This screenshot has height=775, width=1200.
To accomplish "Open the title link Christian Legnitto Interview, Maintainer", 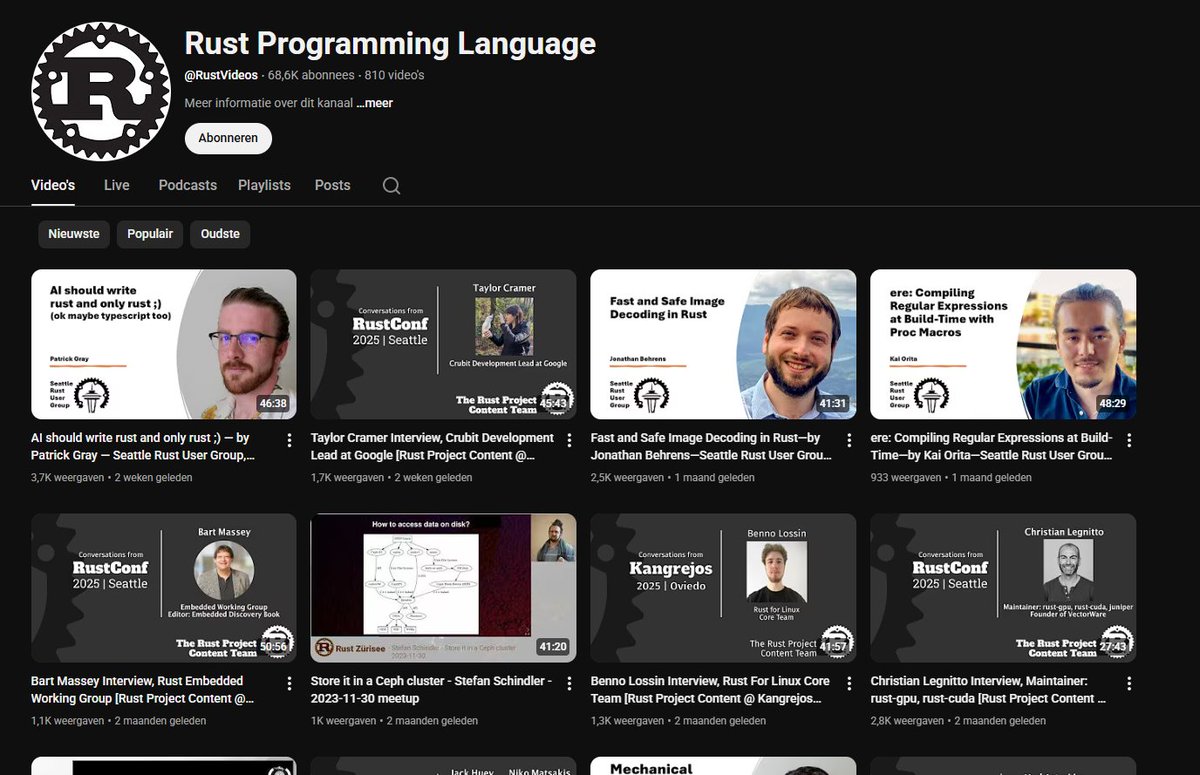I will (989, 689).
